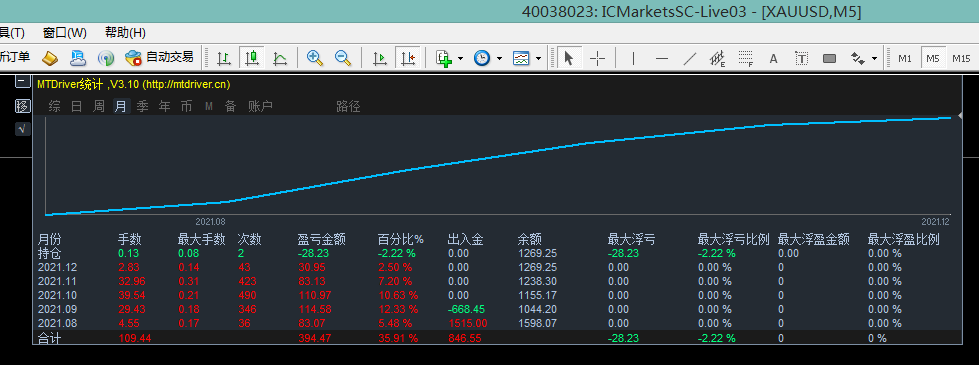Click the -668.45 withdrawal value
Screen dimensions: 979x365
click(466, 309)
